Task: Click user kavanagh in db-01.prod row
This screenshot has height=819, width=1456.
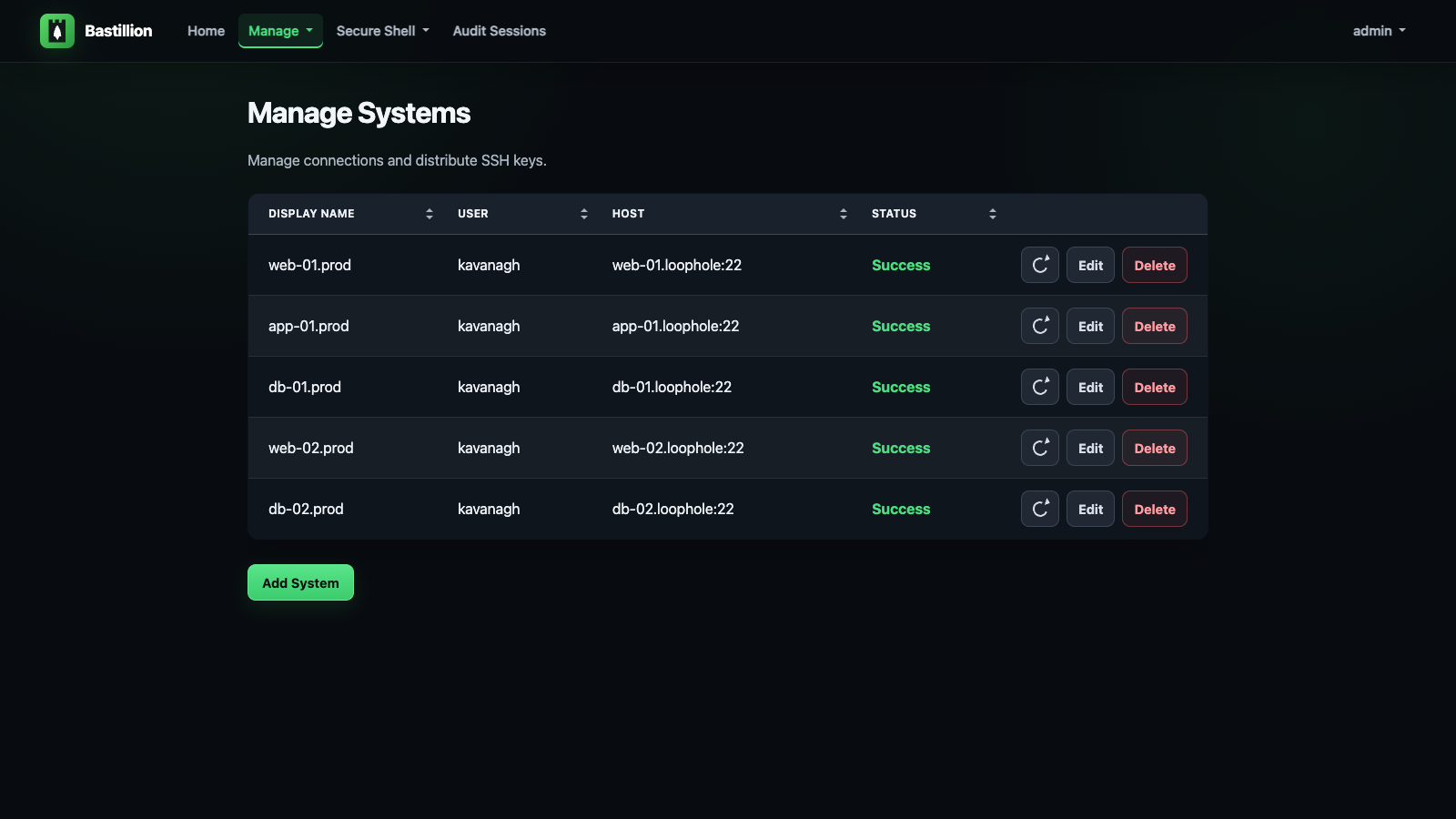Action: click(x=489, y=387)
